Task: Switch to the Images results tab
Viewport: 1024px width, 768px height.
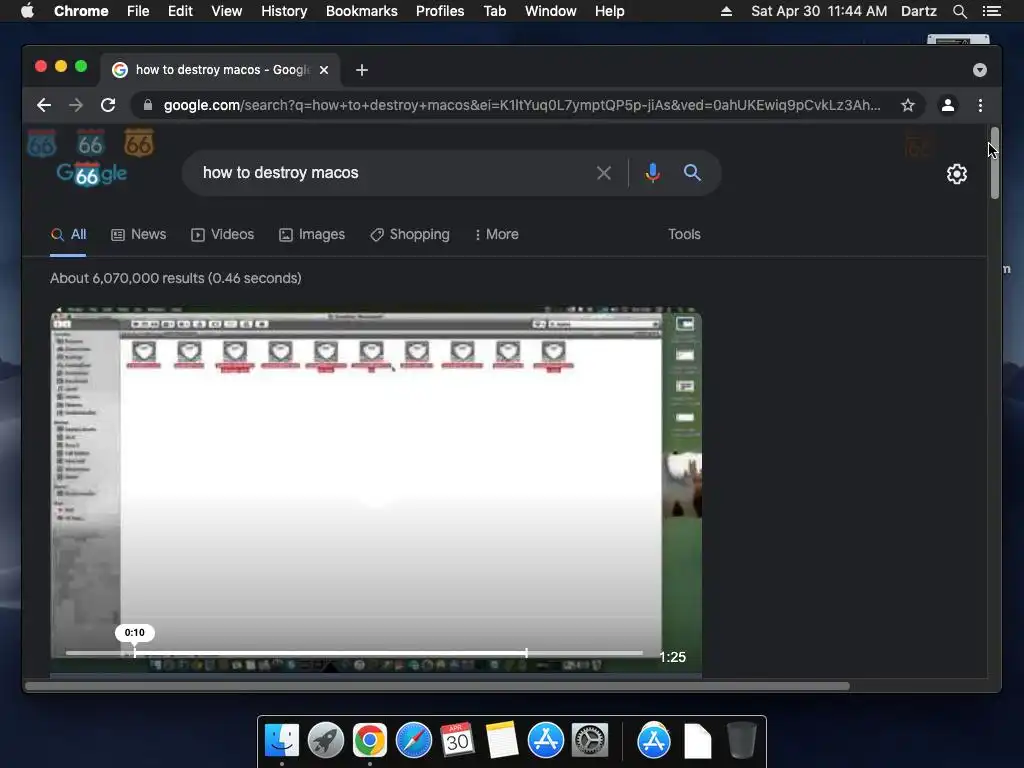Action: (312, 234)
